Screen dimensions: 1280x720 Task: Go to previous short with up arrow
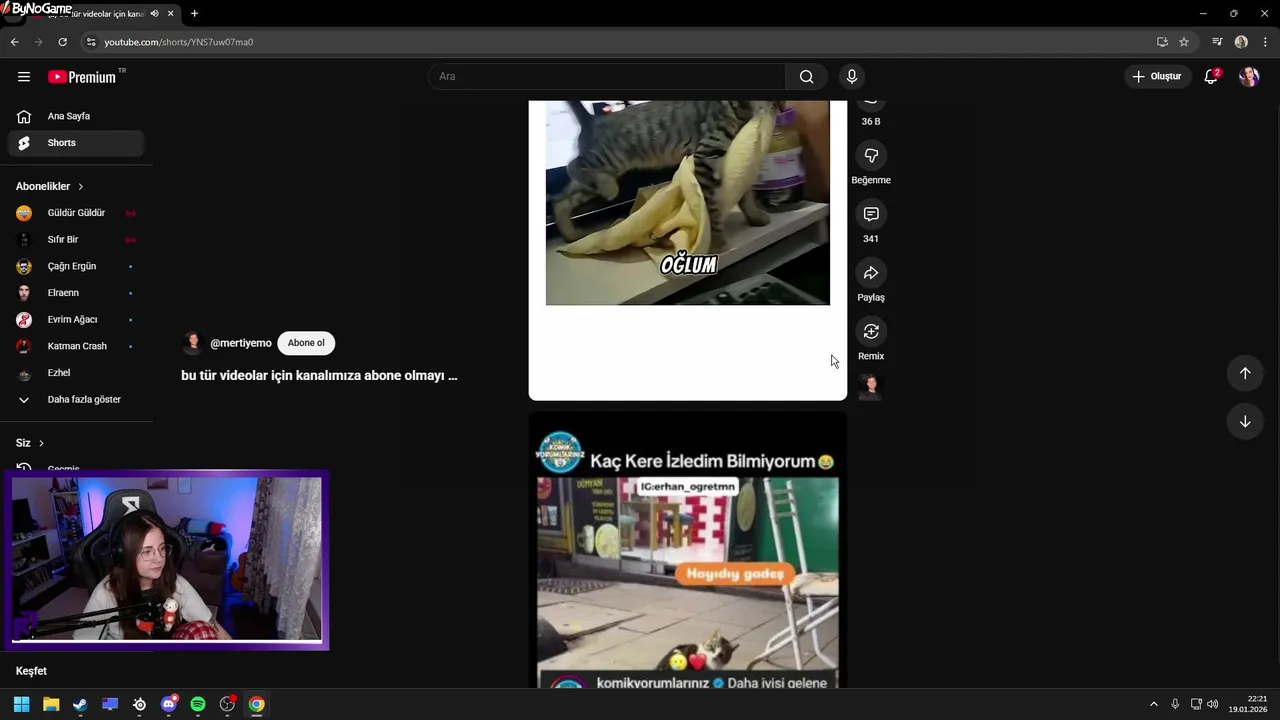[x=1245, y=373]
